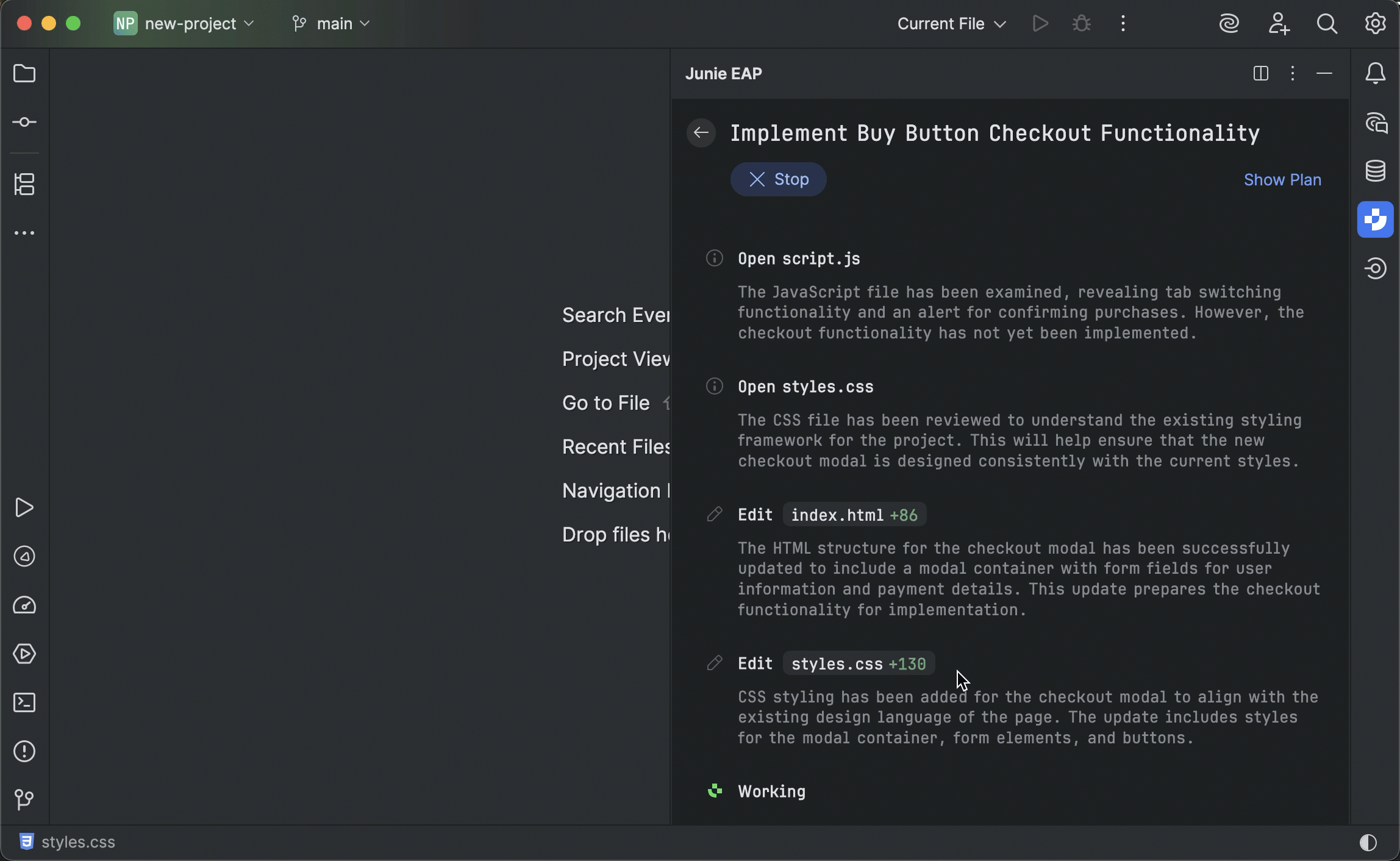The width and height of the screenshot is (1400, 861).
Task: Open the Commit tool window icon
Action: [x=24, y=123]
